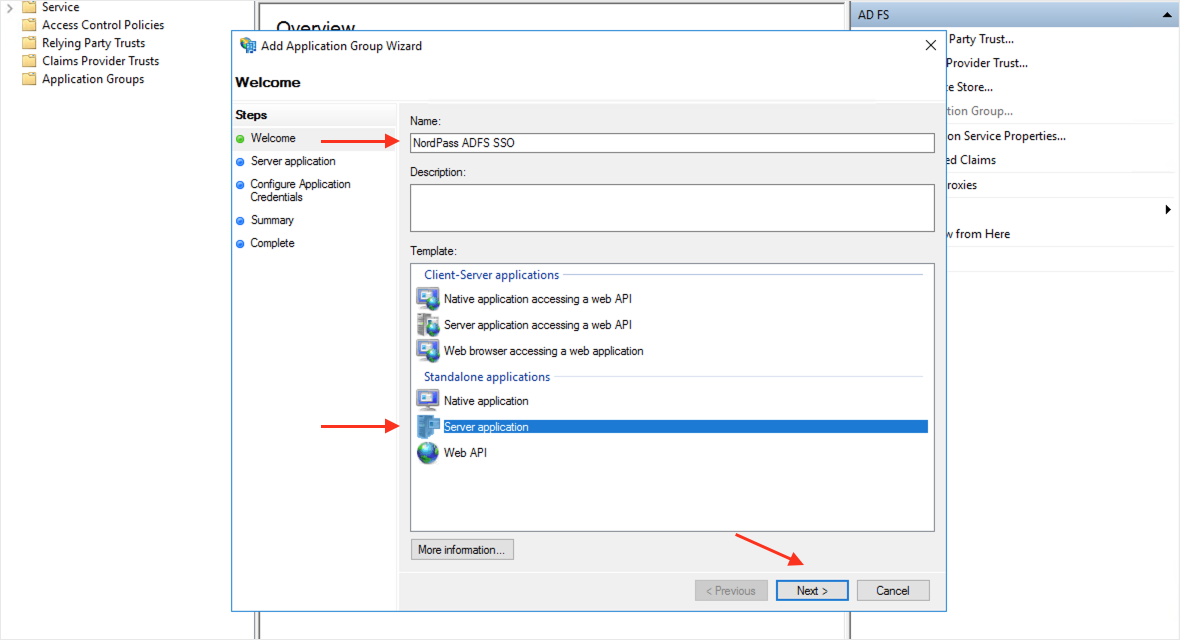Screen dimensions: 1180x640
Task: Click the Relying Party Trusts folder icon
Action: (29, 43)
